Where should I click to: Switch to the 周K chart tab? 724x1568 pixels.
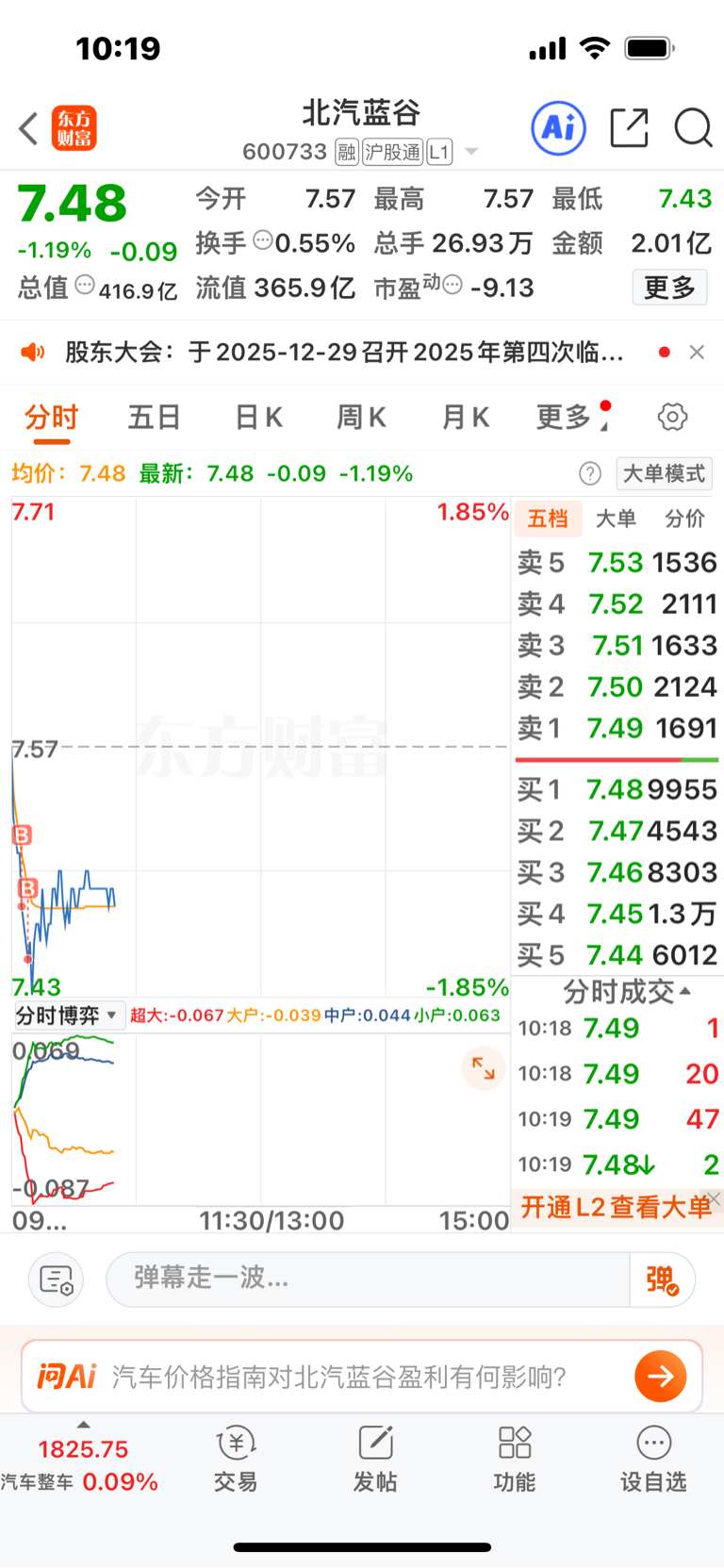362,417
